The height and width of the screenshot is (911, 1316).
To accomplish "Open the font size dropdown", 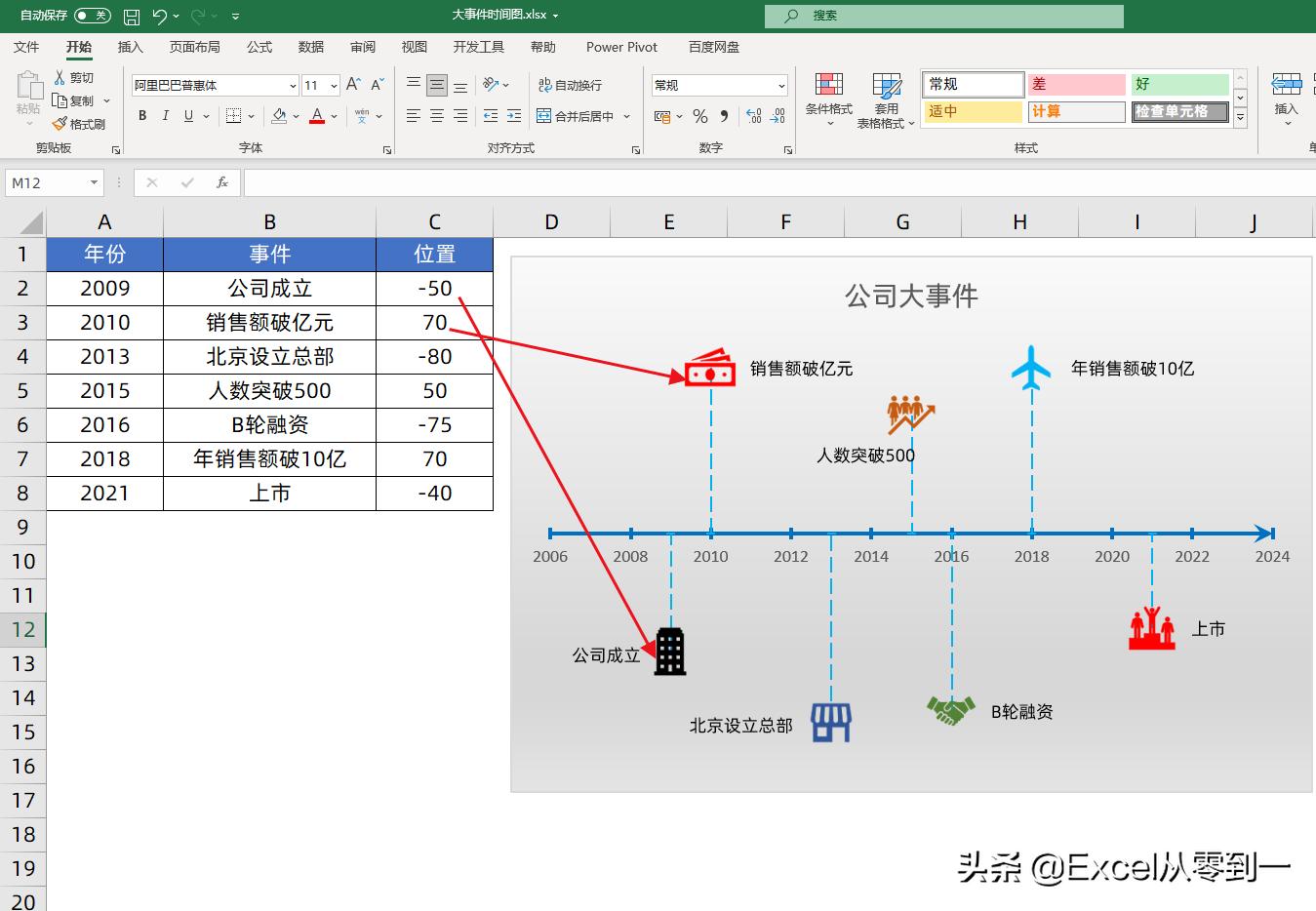I will point(333,85).
